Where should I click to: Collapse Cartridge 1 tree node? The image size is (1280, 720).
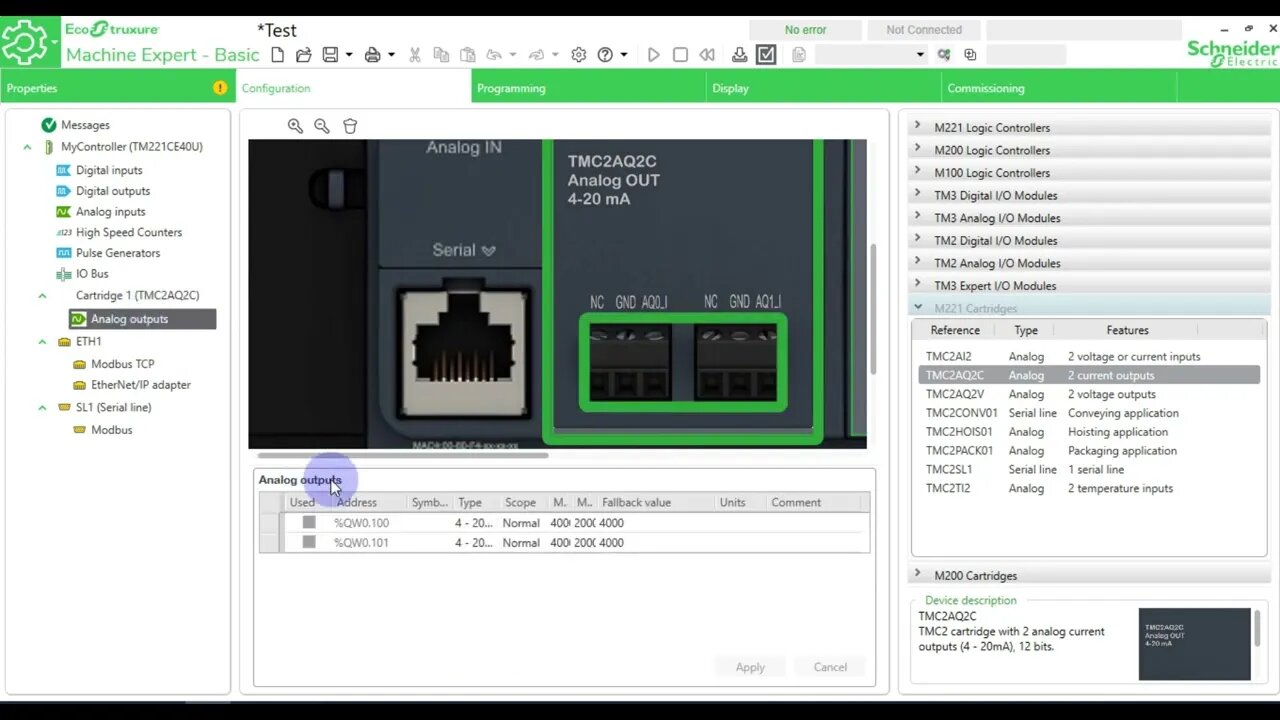coord(42,296)
